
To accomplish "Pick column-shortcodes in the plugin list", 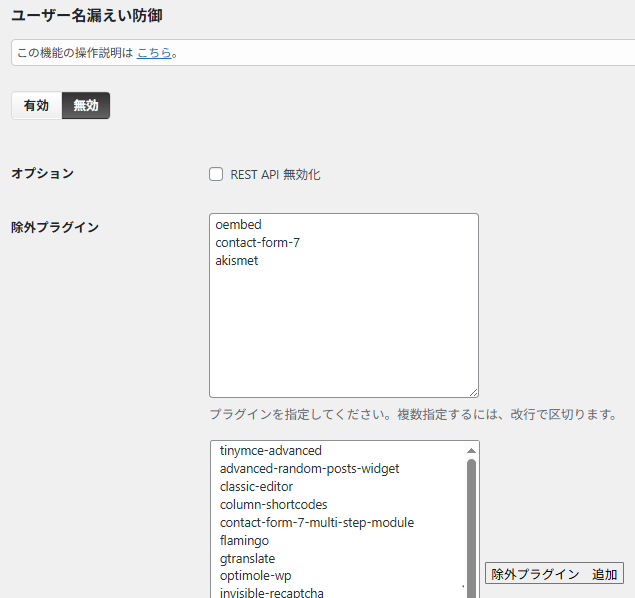I will click(x=273, y=505).
